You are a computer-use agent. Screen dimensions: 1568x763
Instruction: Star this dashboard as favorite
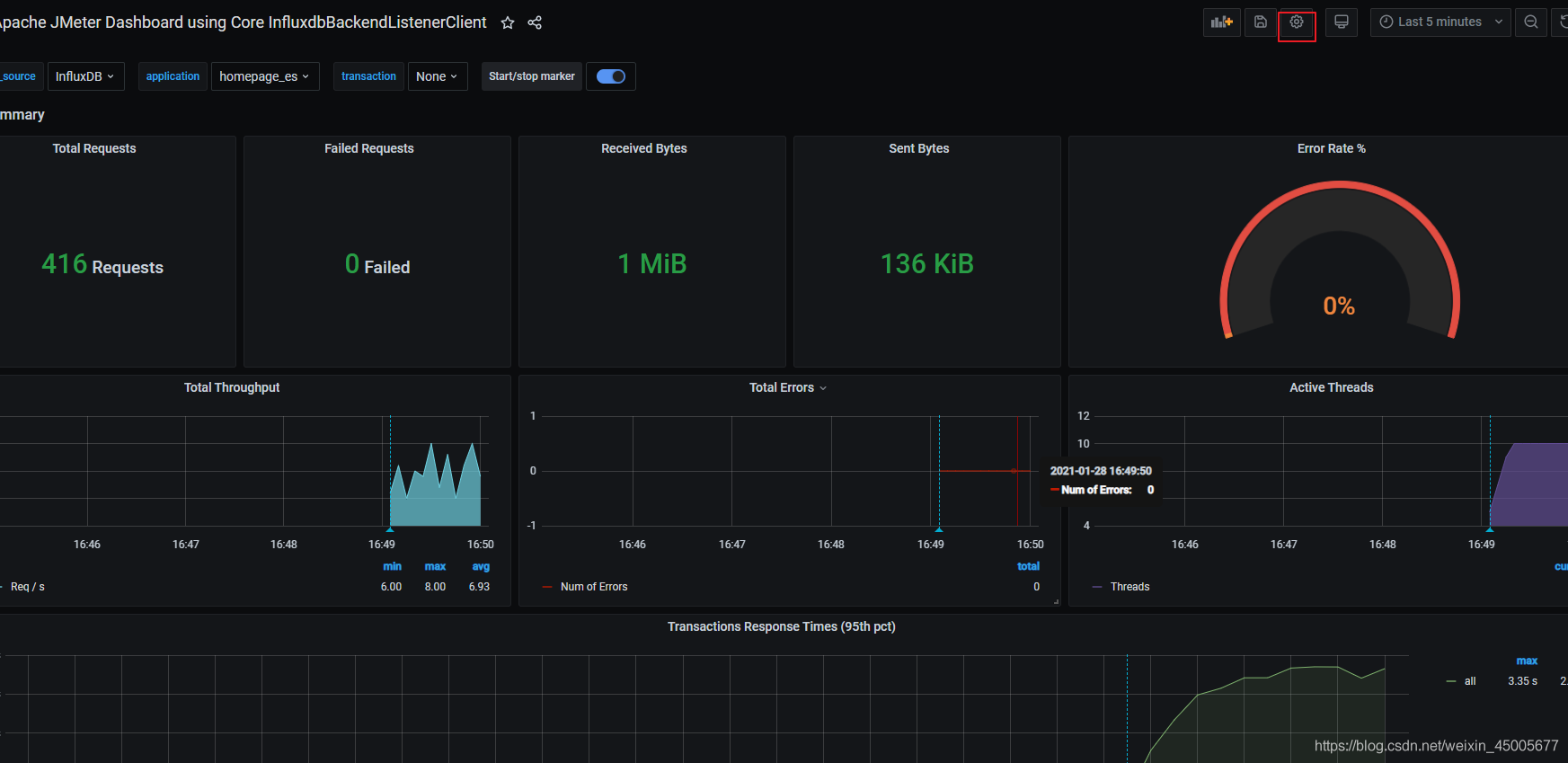click(x=508, y=22)
